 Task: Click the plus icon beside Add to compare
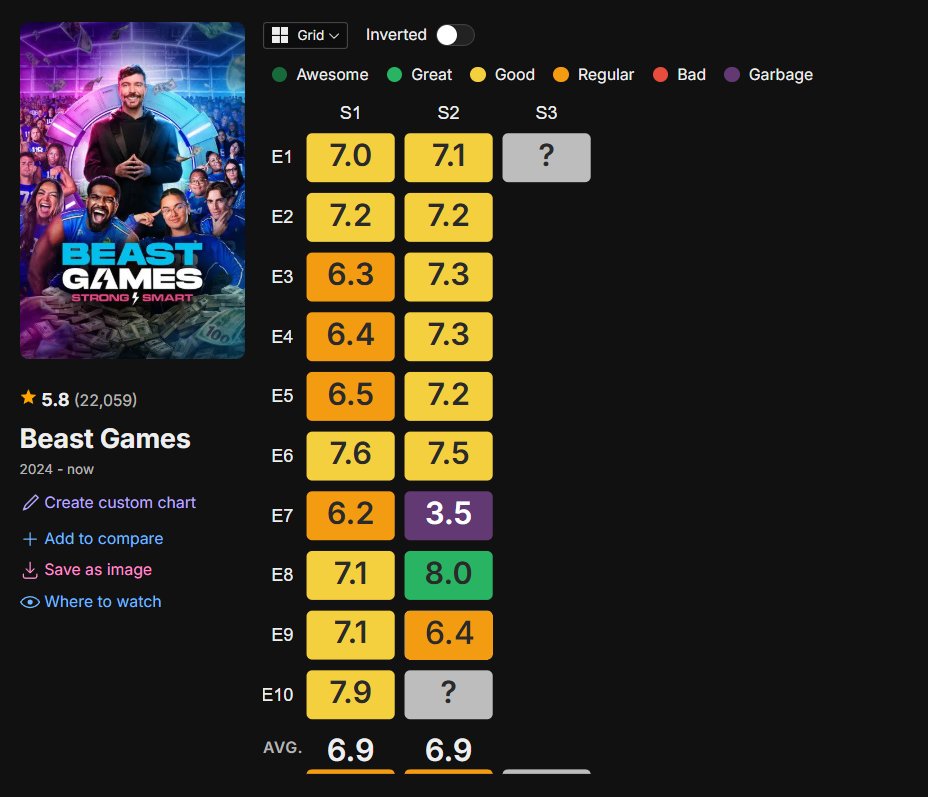coord(30,539)
